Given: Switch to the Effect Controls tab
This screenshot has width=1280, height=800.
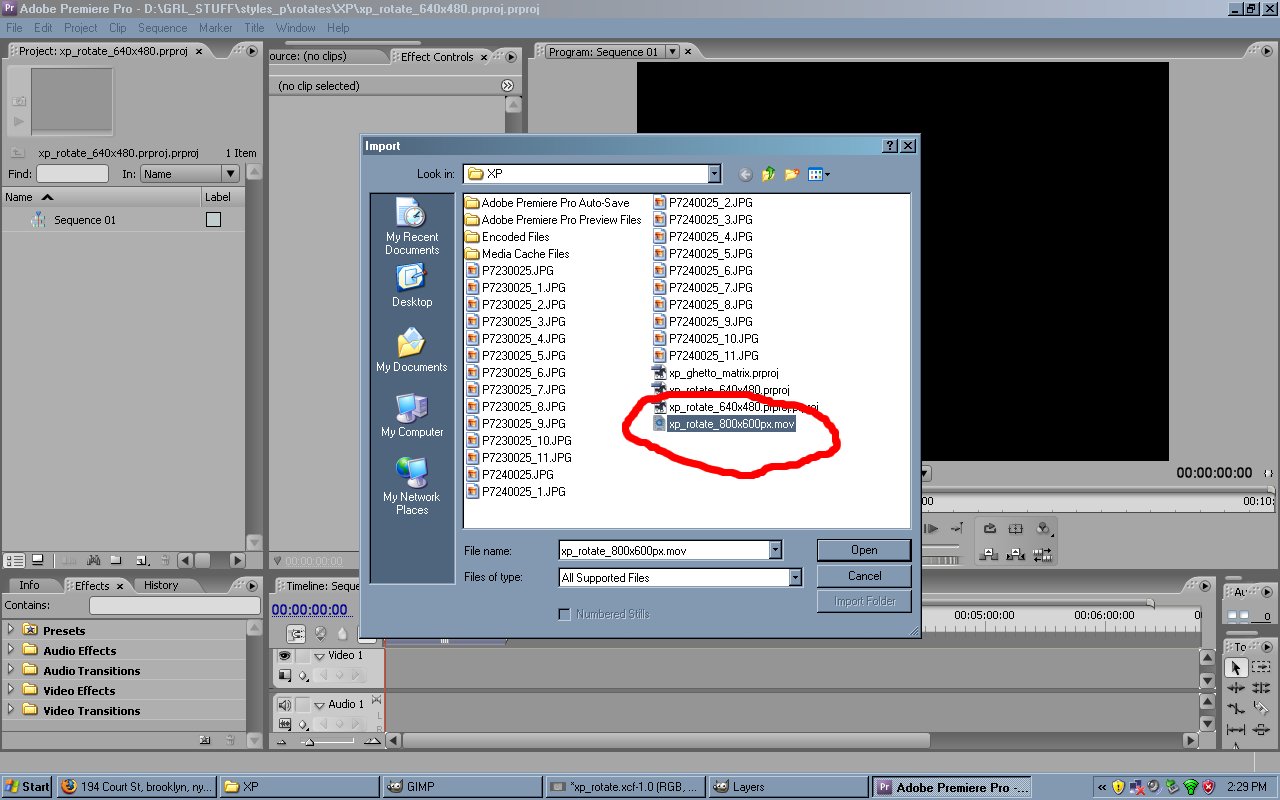Looking at the screenshot, I should pos(437,57).
